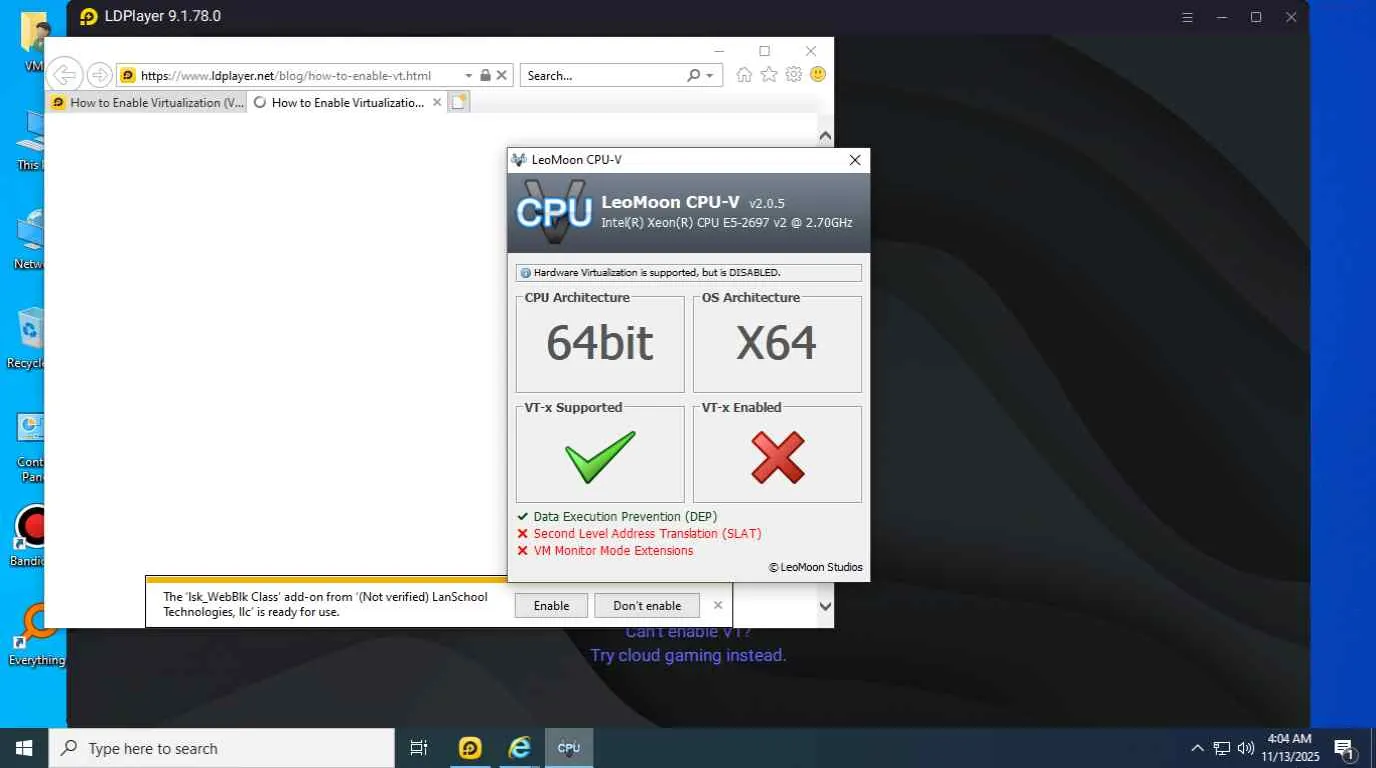The height and width of the screenshot is (768, 1376).
Task: Open a new tab in Internet Explorer
Action: 459,102
